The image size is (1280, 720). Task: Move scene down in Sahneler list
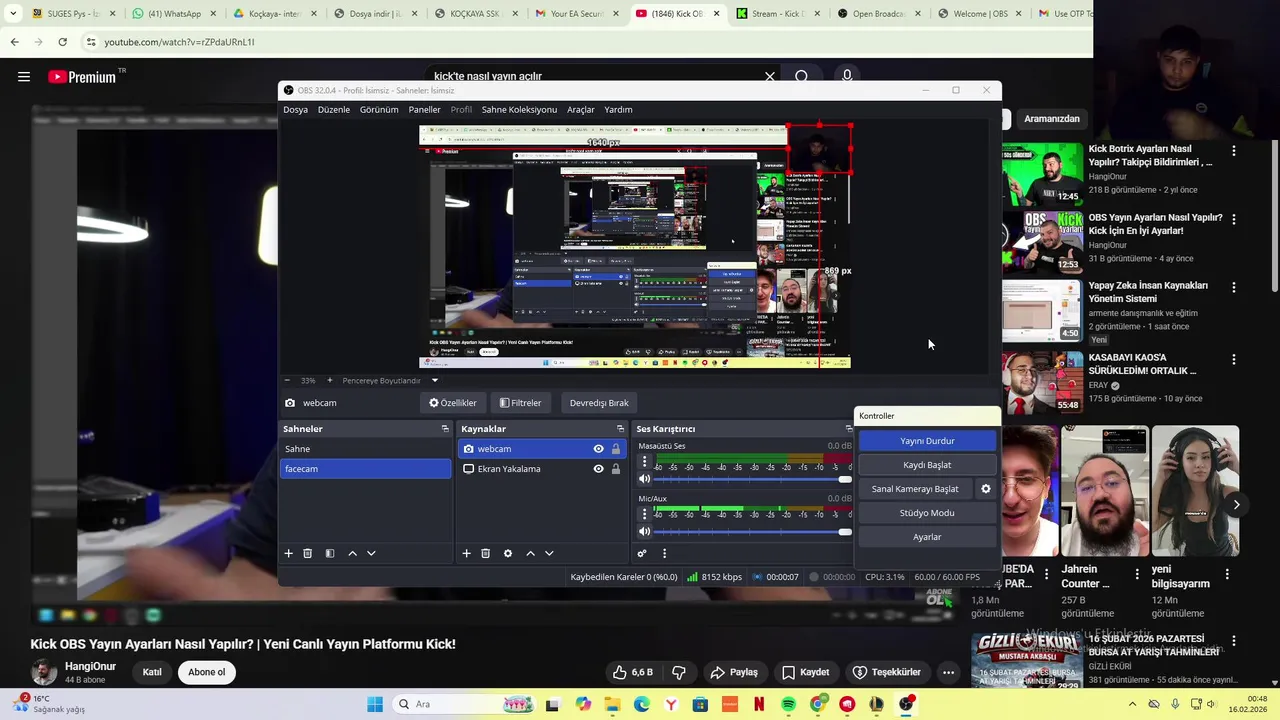pos(371,553)
